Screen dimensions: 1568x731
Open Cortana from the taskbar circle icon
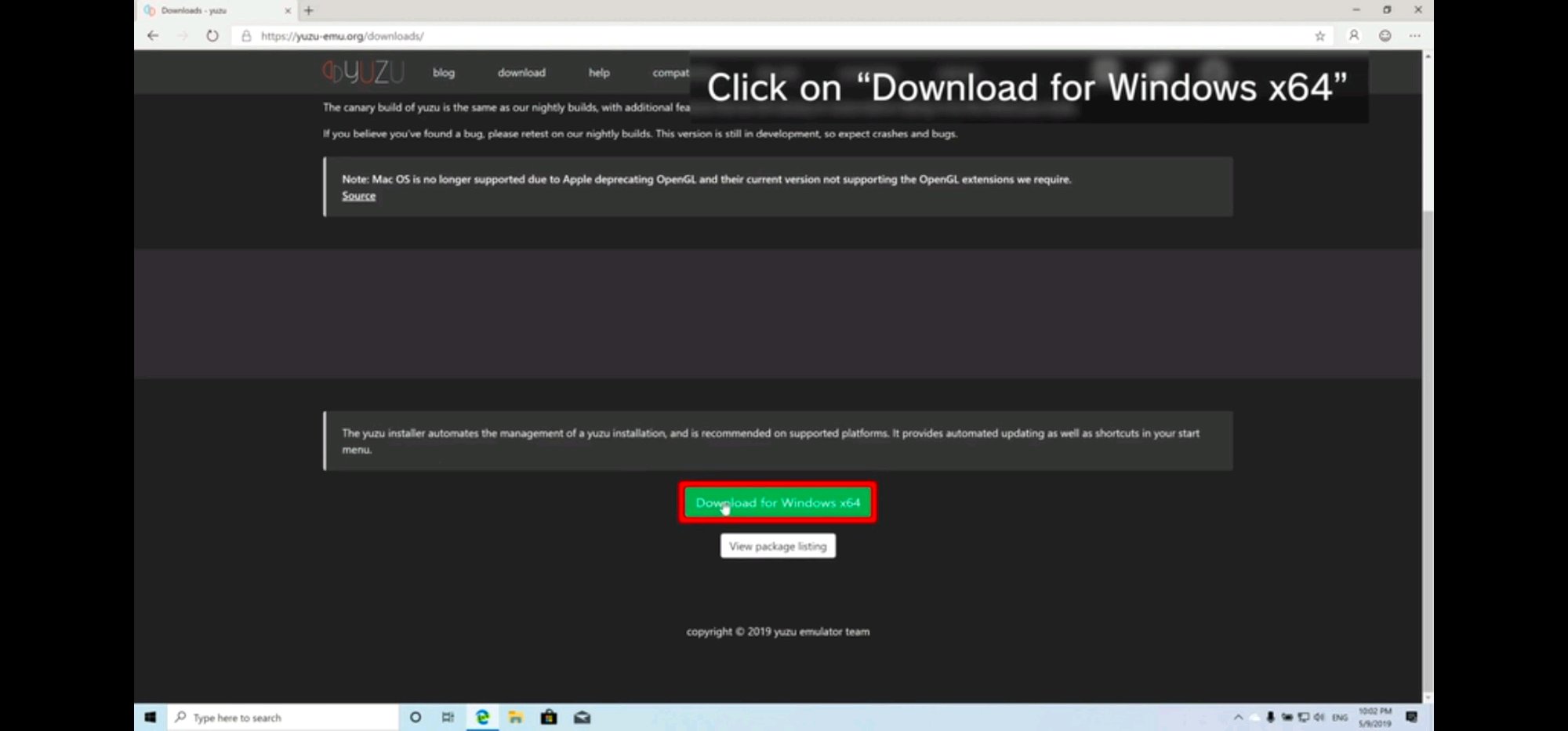pyautogui.click(x=416, y=718)
